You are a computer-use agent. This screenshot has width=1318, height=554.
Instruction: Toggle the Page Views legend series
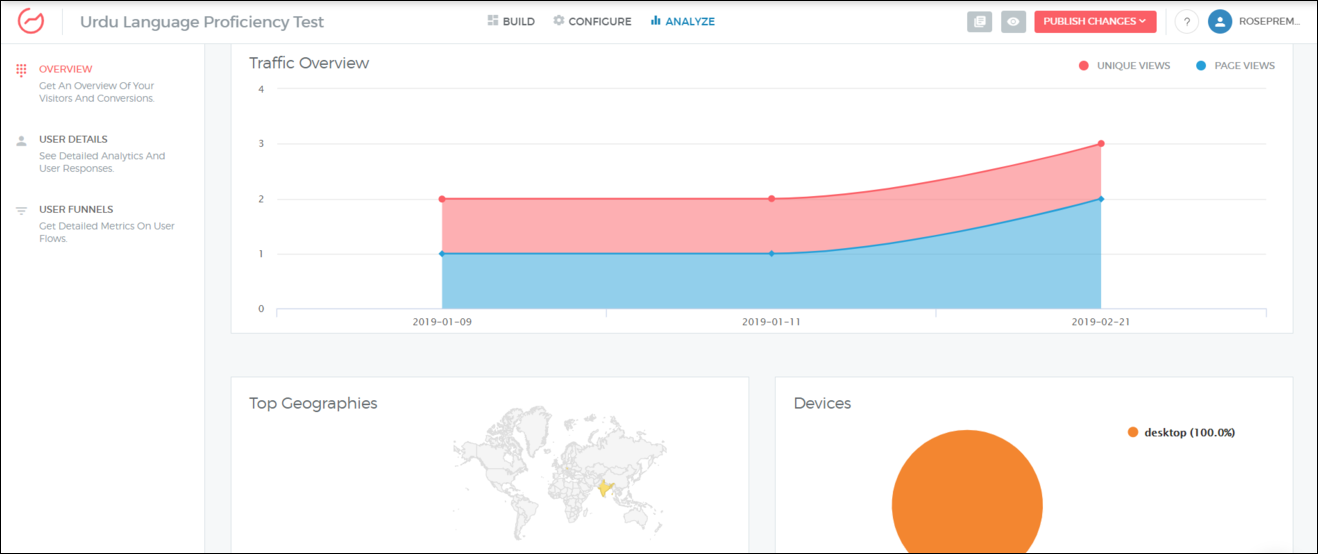1235,66
